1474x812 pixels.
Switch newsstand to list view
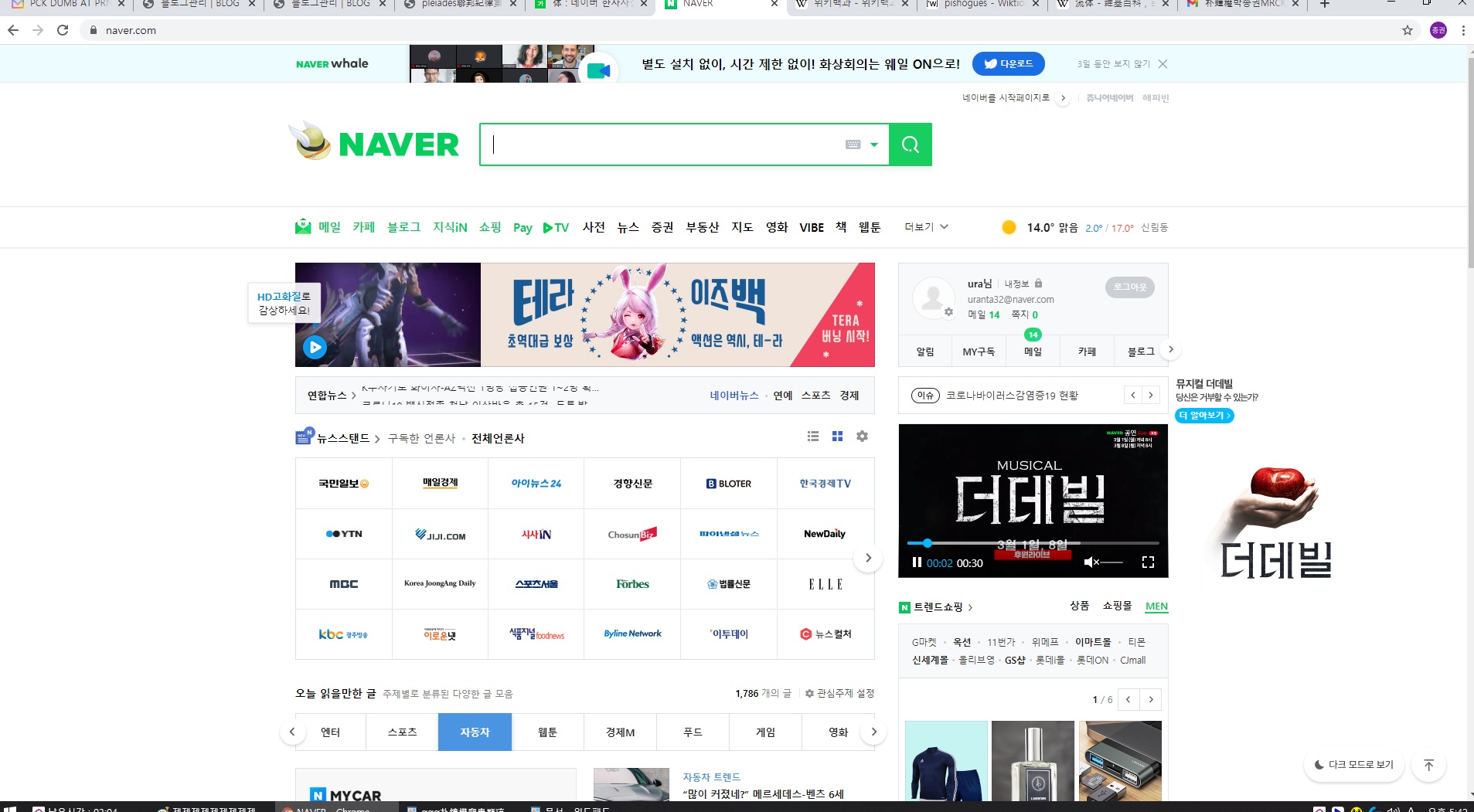813,437
